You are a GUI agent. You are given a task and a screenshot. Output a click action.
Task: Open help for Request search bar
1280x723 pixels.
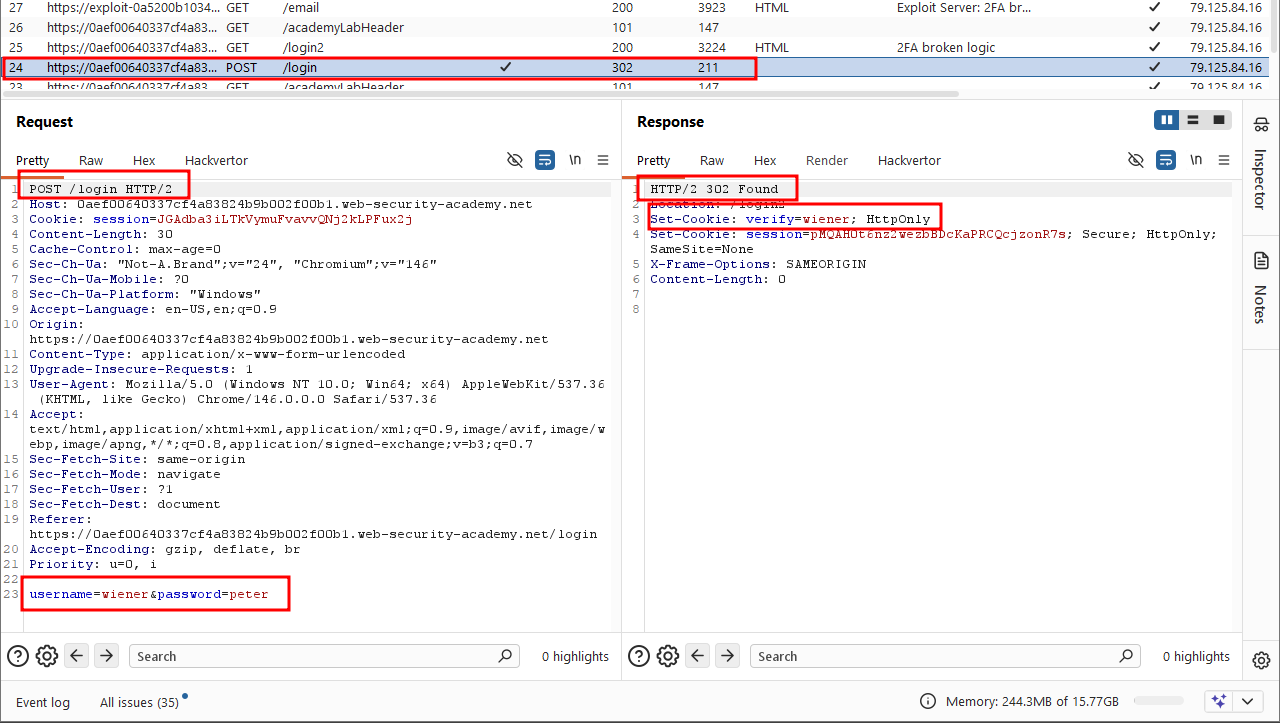coord(18,656)
